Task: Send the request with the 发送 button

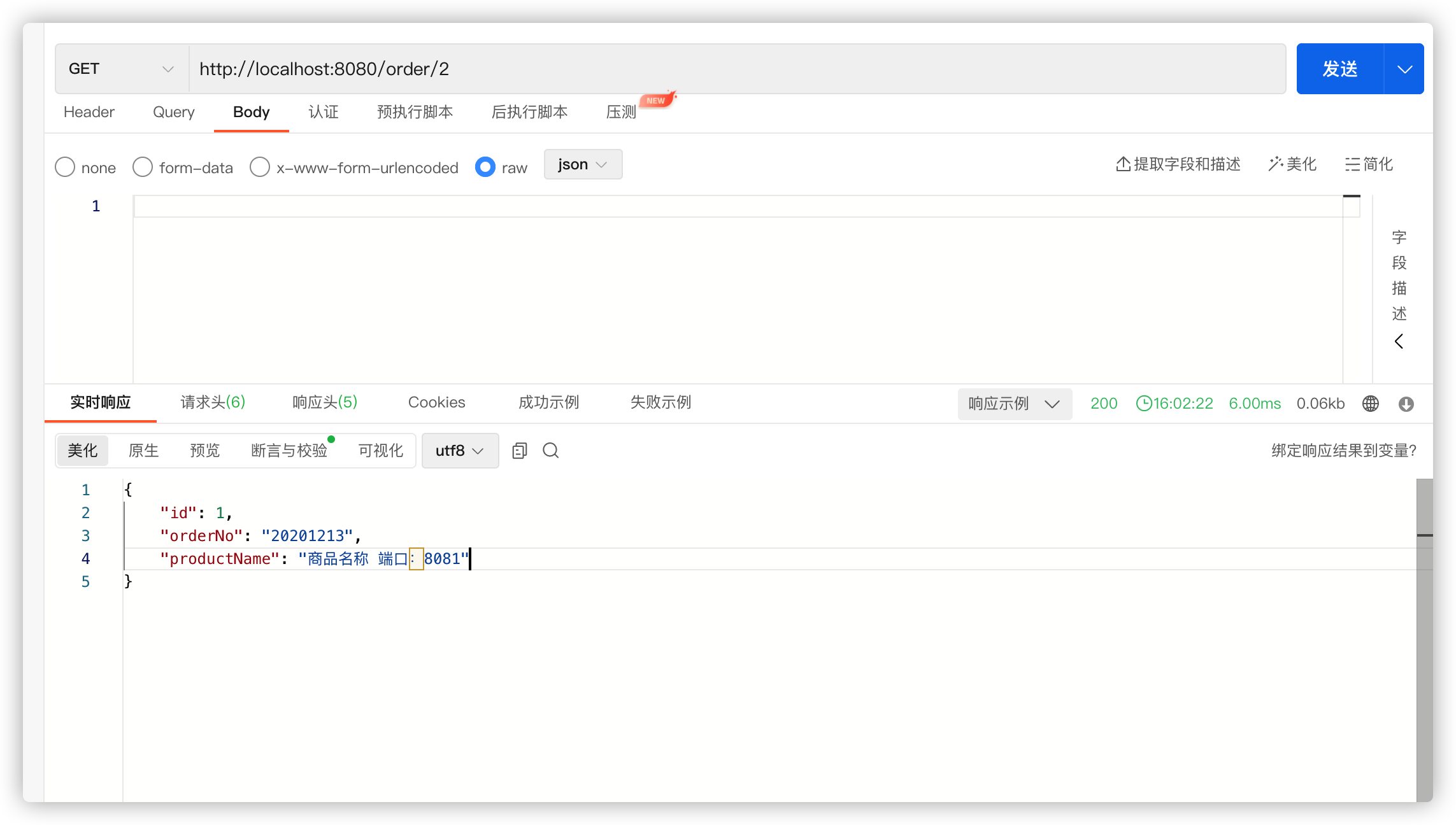Action: point(1339,68)
